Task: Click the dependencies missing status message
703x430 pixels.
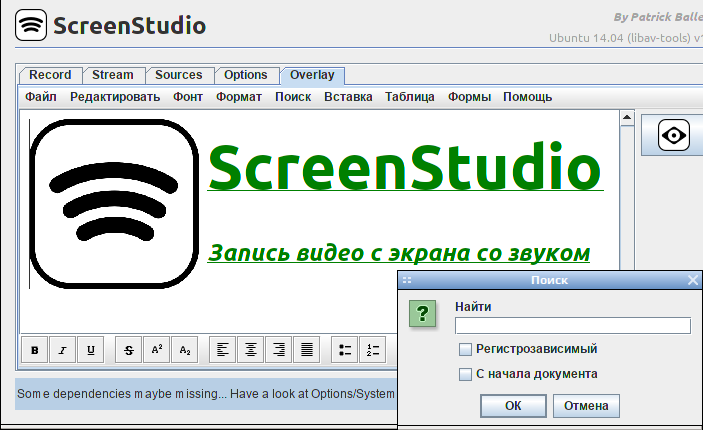Action: (x=206, y=394)
